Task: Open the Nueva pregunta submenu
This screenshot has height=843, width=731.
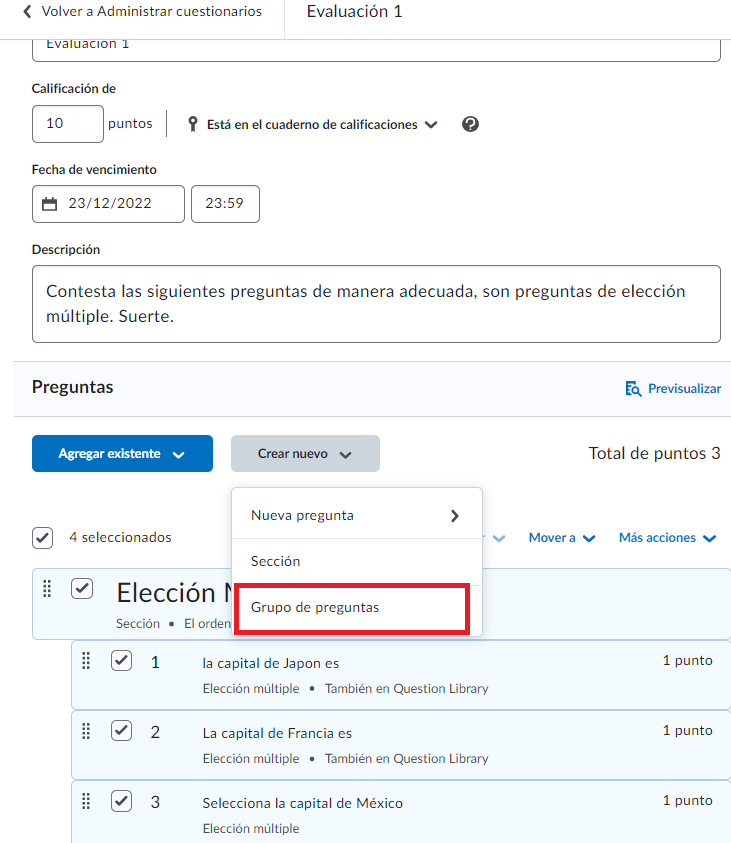Action: point(356,516)
